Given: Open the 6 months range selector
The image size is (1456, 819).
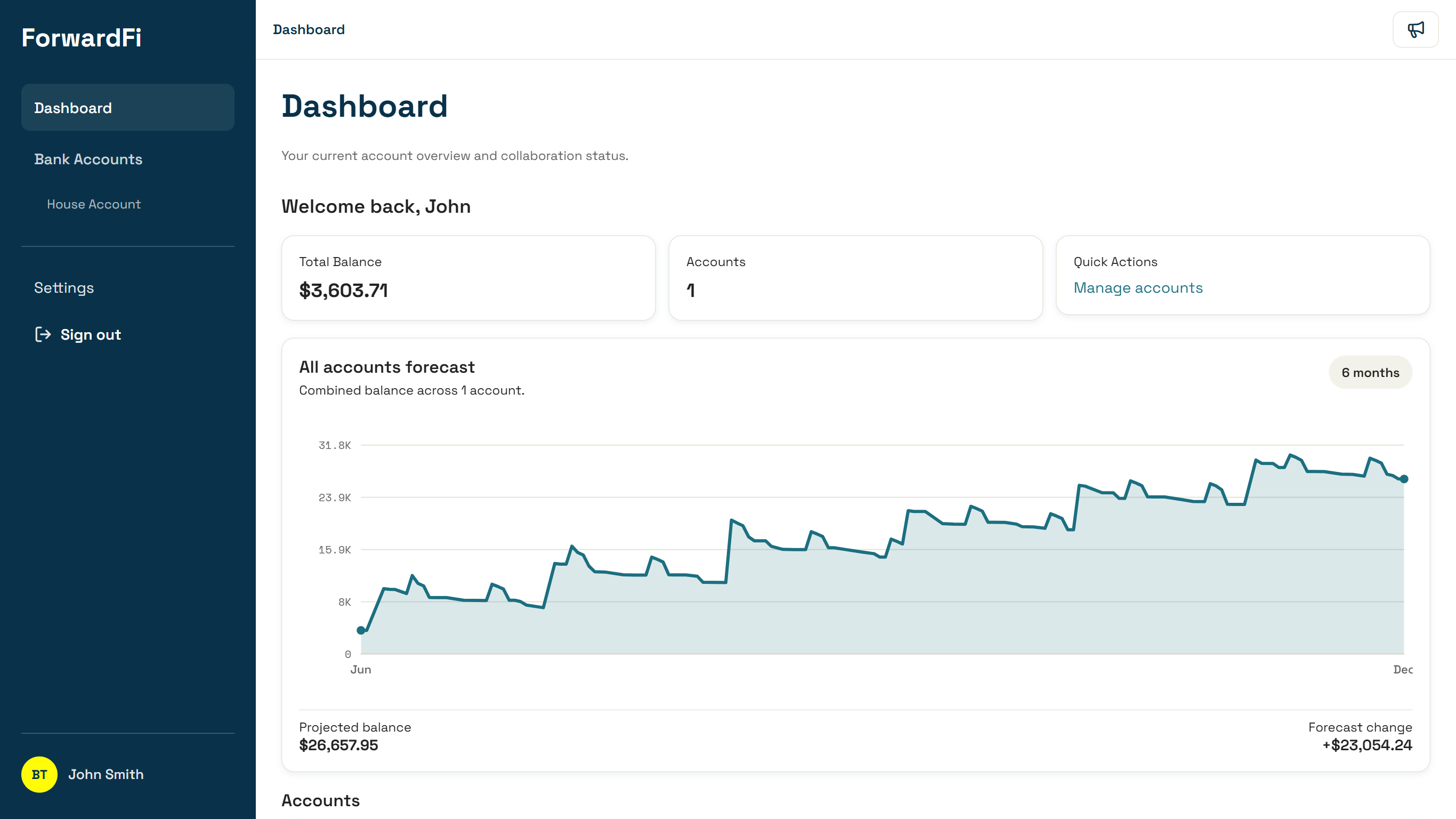Looking at the screenshot, I should [x=1370, y=372].
